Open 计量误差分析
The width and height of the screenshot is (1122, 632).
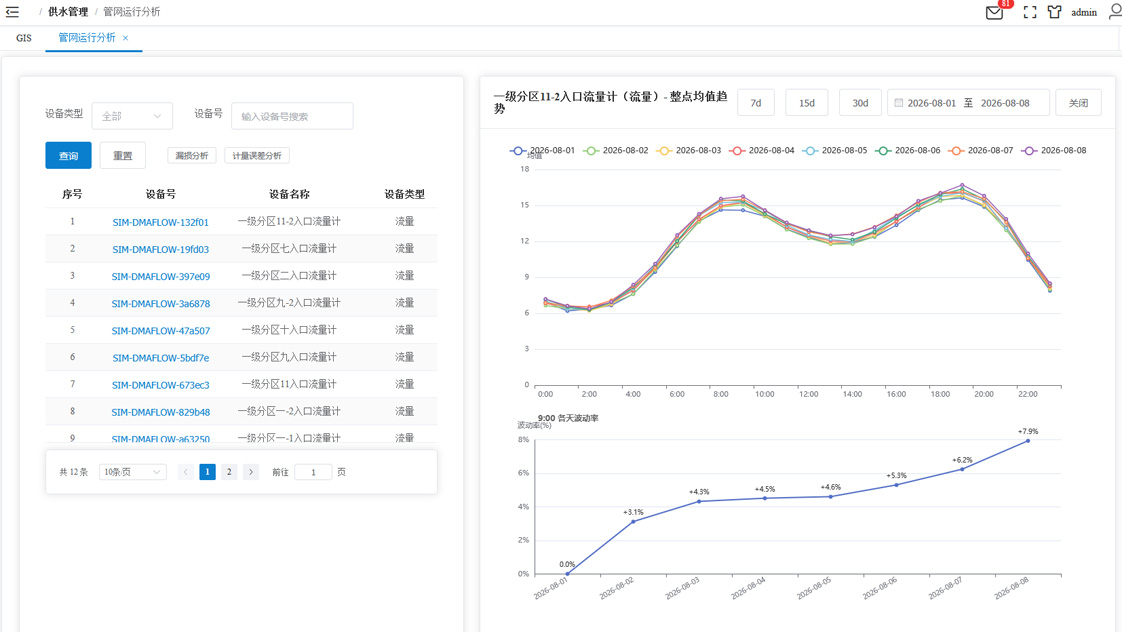(x=257, y=155)
